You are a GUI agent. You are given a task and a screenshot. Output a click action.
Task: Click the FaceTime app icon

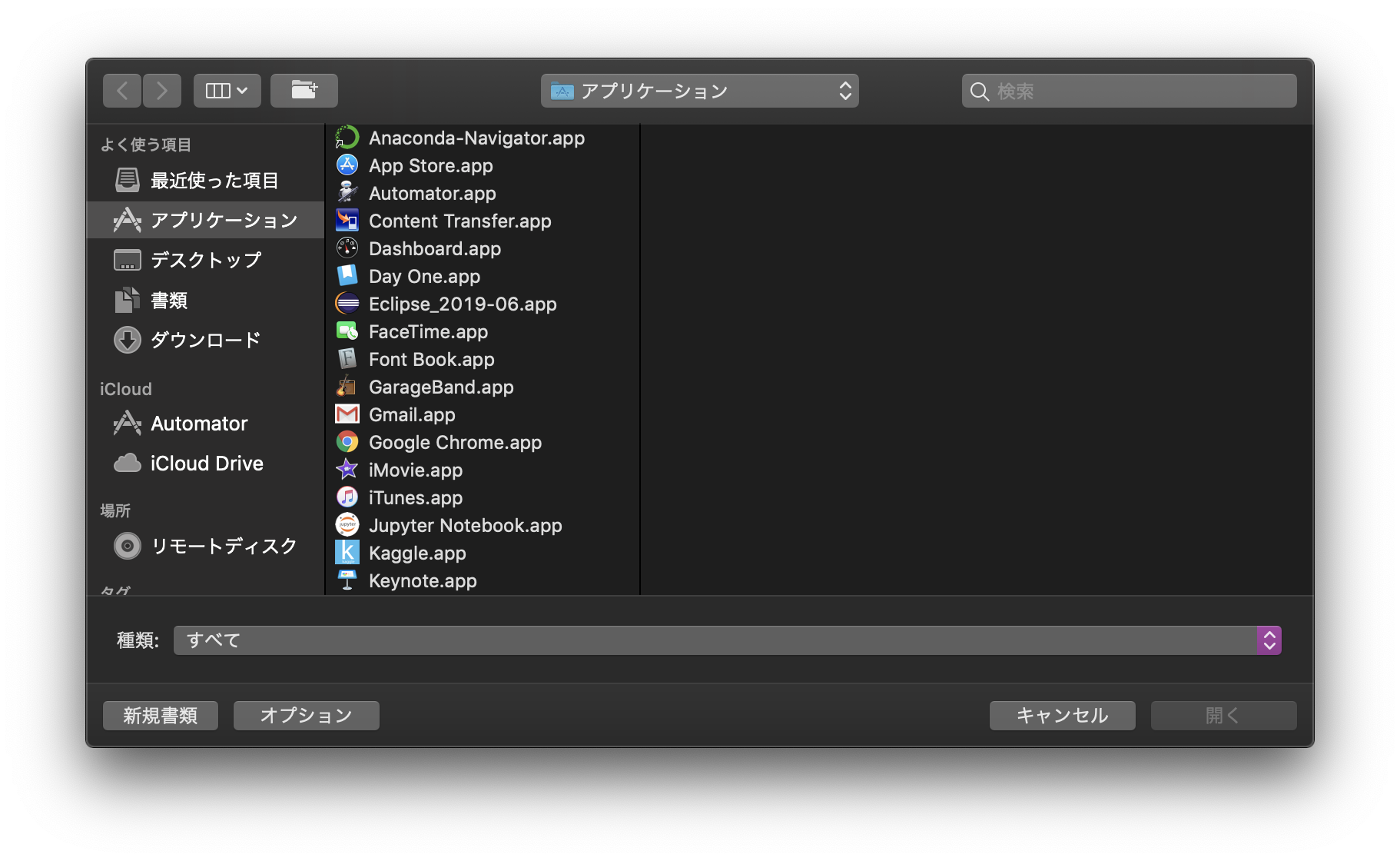coord(347,331)
